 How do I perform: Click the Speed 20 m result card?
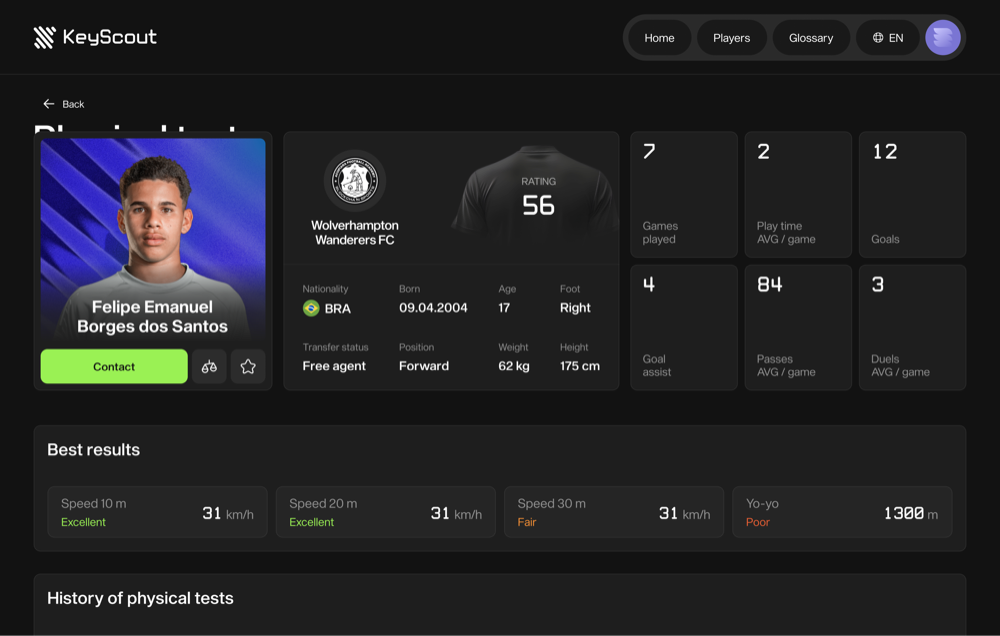(x=386, y=512)
